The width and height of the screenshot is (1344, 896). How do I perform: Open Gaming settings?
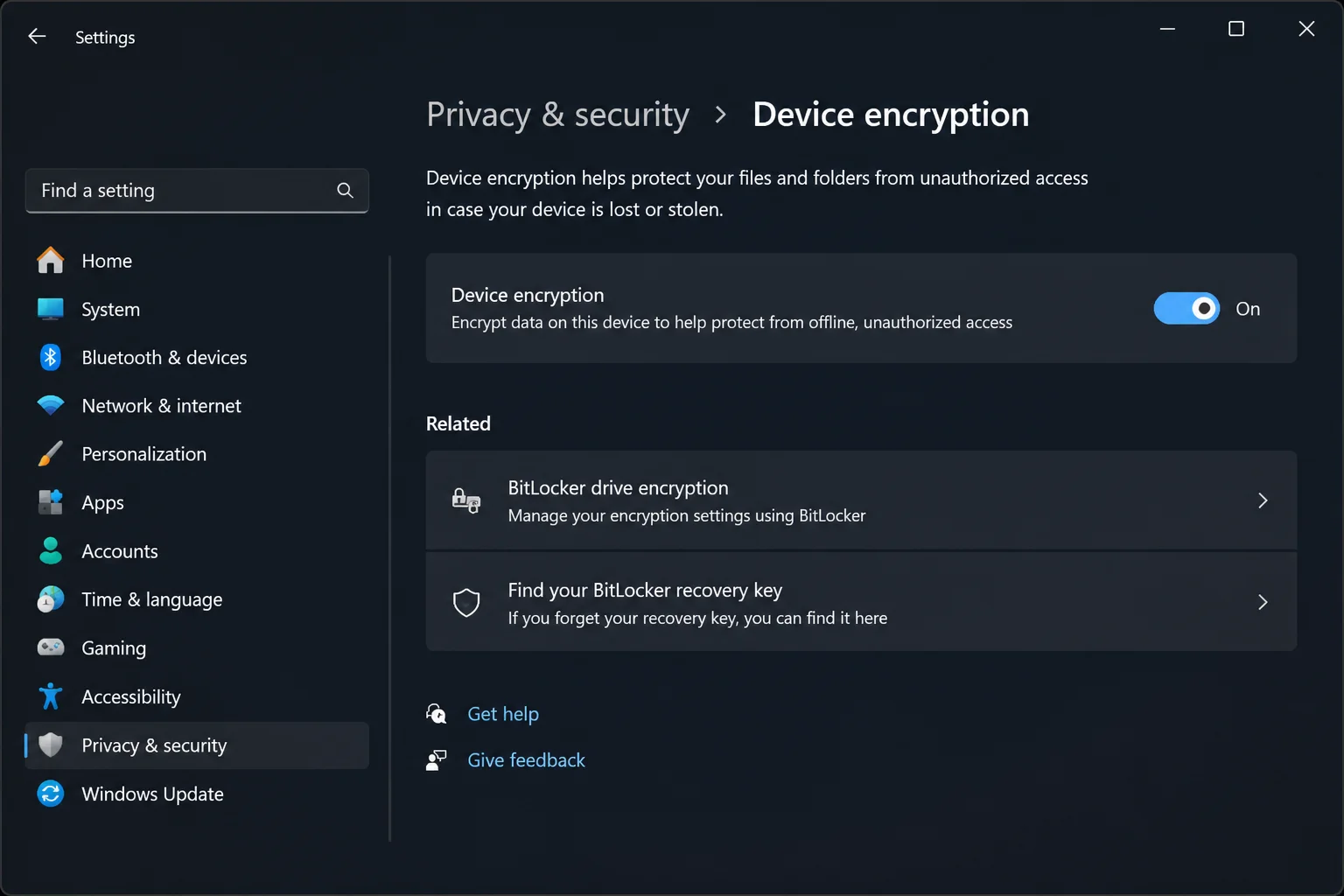197,647
